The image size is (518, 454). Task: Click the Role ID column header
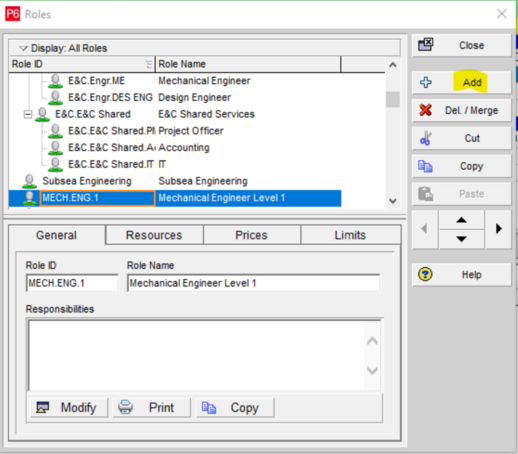click(x=82, y=64)
